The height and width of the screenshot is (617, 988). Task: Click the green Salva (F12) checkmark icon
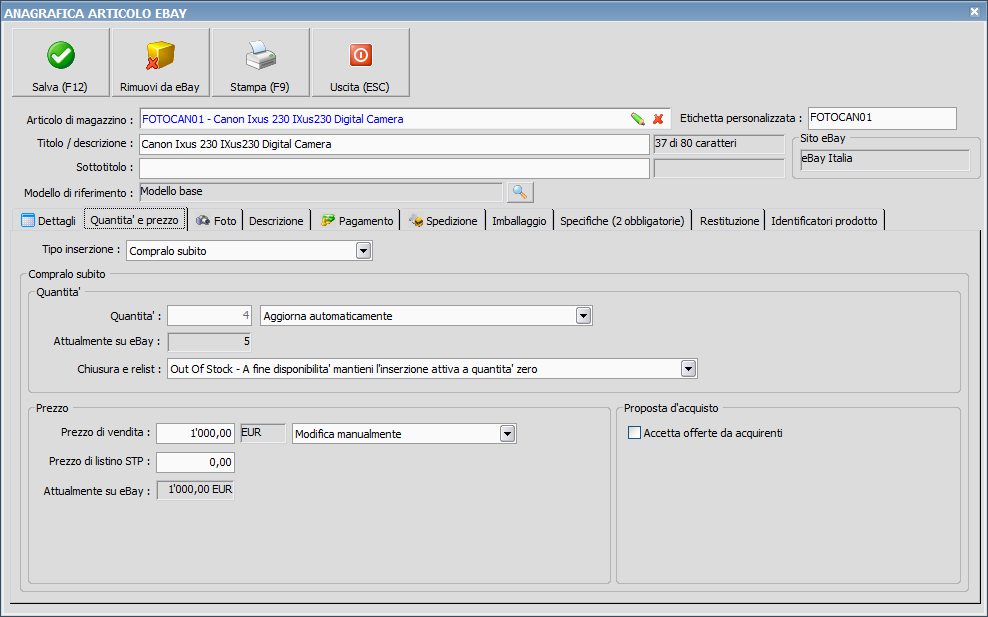click(x=60, y=55)
